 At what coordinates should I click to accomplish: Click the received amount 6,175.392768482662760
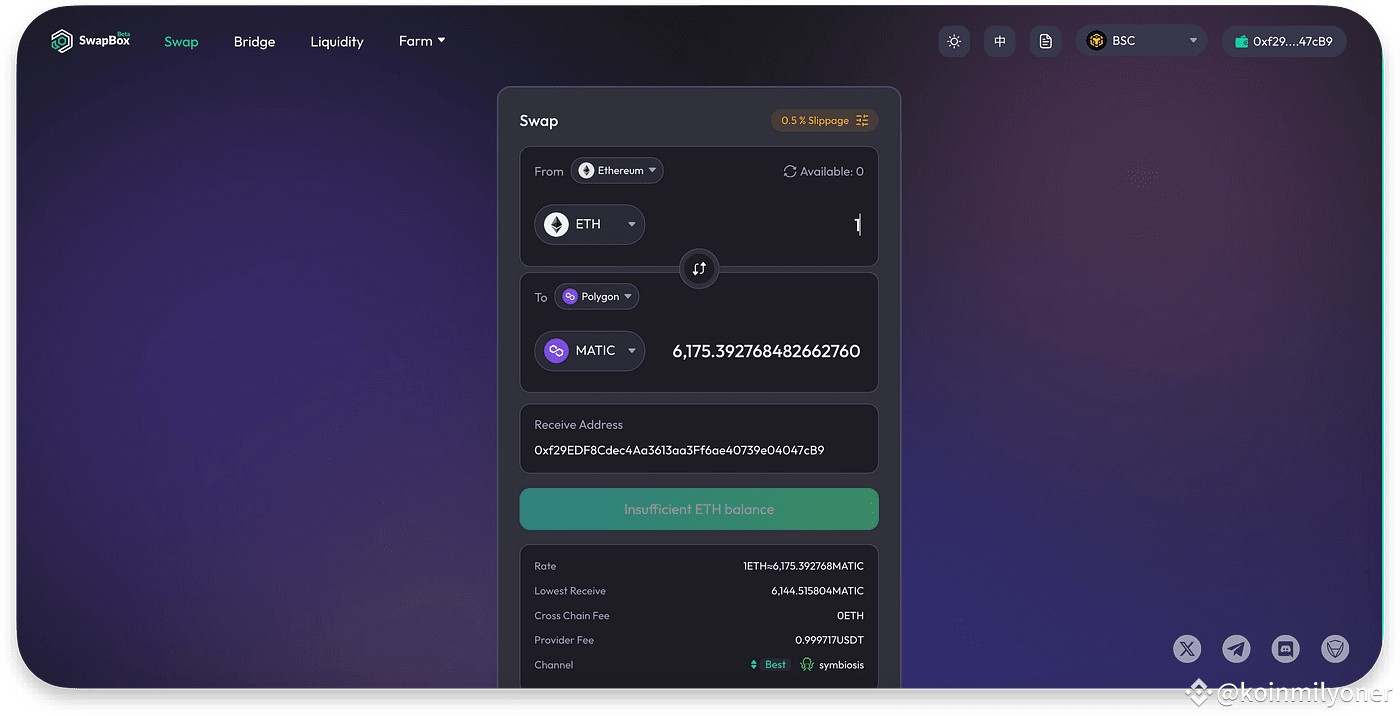pyautogui.click(x=766, y=351)
